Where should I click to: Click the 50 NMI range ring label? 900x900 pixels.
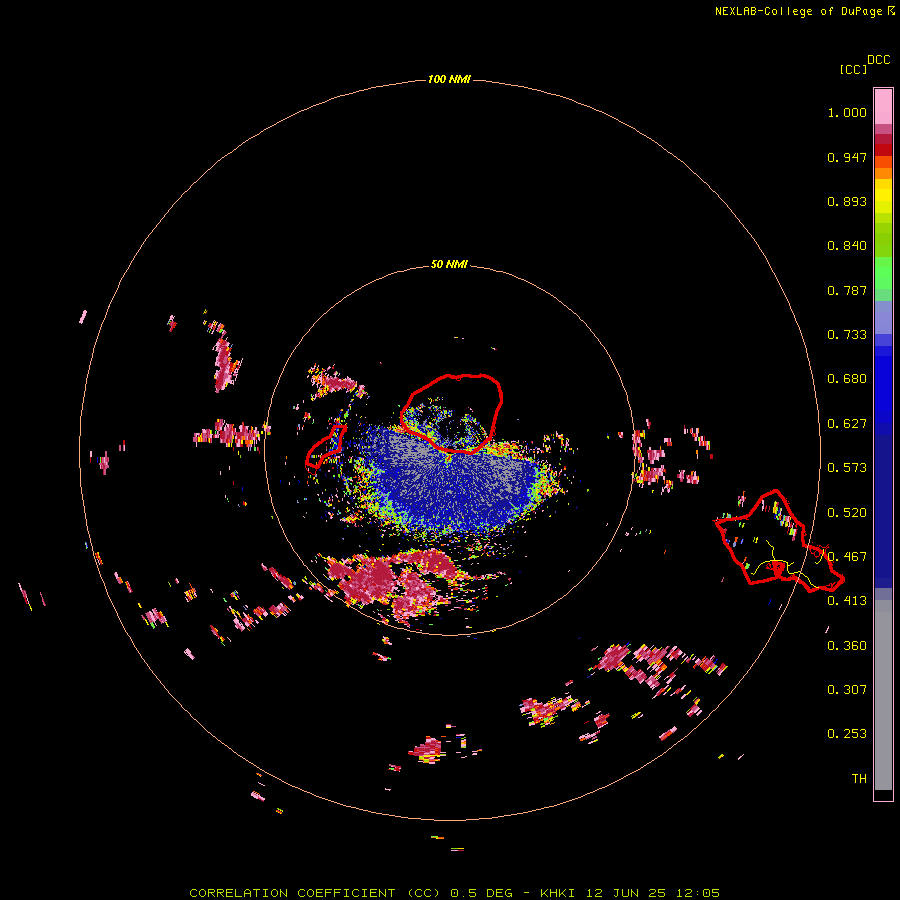point(449,264)
